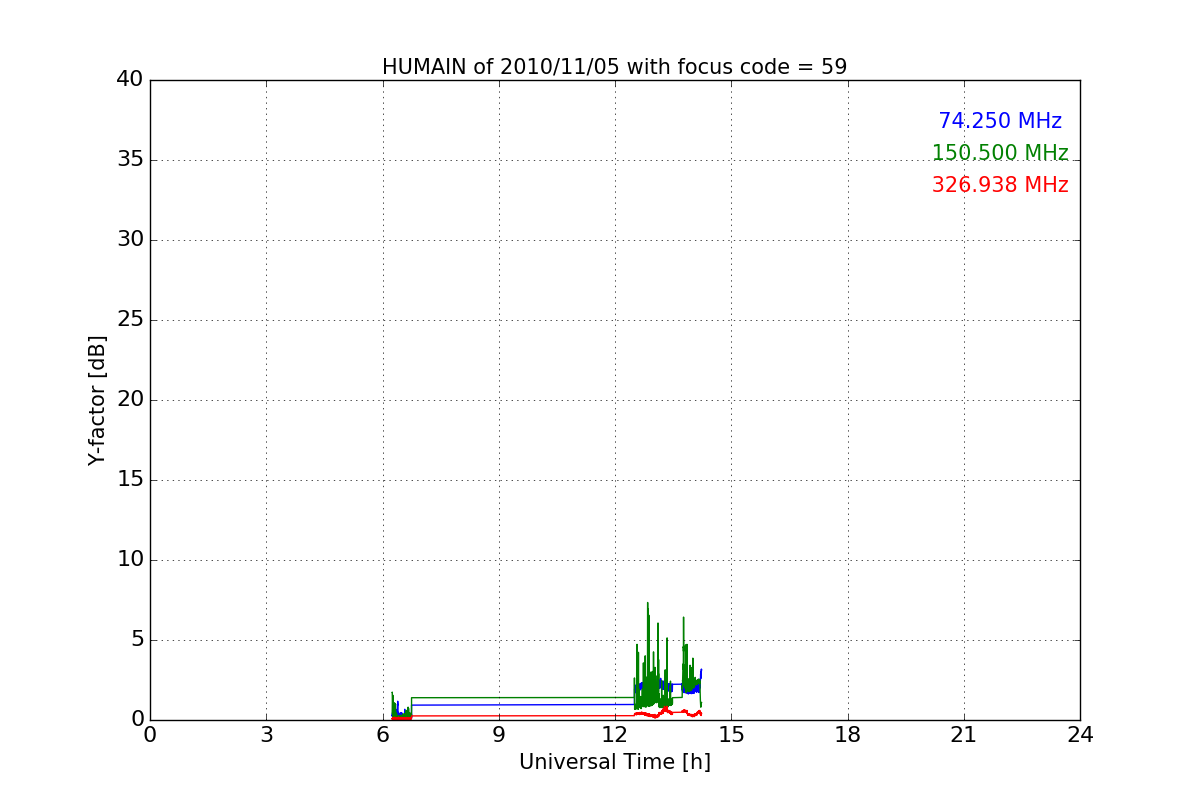Select the green '150.500 MHz' legend label
Screen dimensions: 1200x800
coord(1000,153)
